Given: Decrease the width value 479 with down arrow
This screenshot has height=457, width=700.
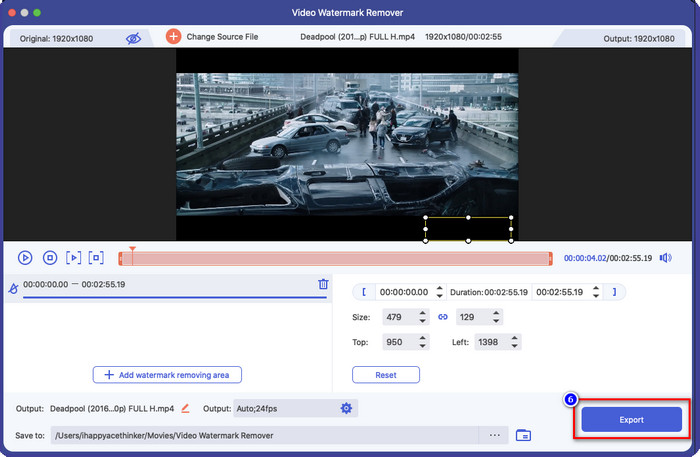Looking at the screenshot, I should [422, 321].
